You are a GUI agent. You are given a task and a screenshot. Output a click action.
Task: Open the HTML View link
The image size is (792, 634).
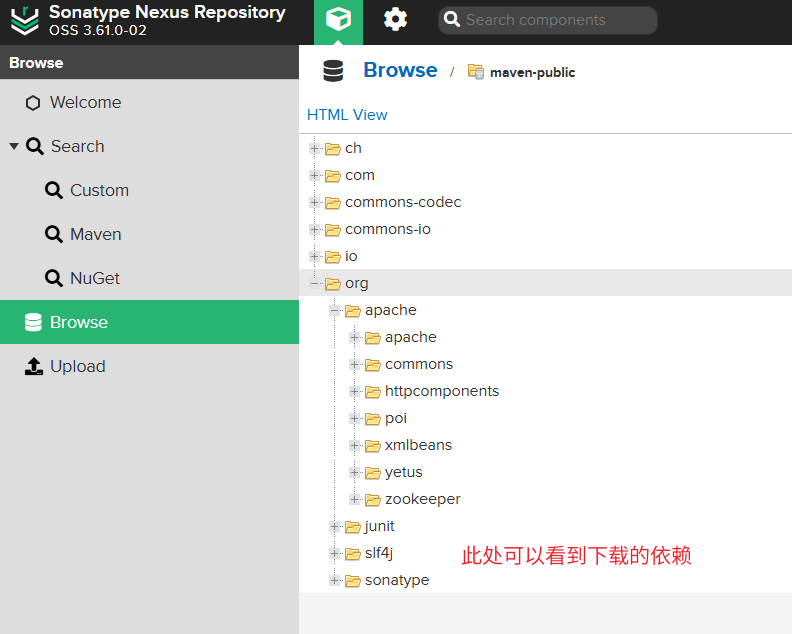click(347, 115)
